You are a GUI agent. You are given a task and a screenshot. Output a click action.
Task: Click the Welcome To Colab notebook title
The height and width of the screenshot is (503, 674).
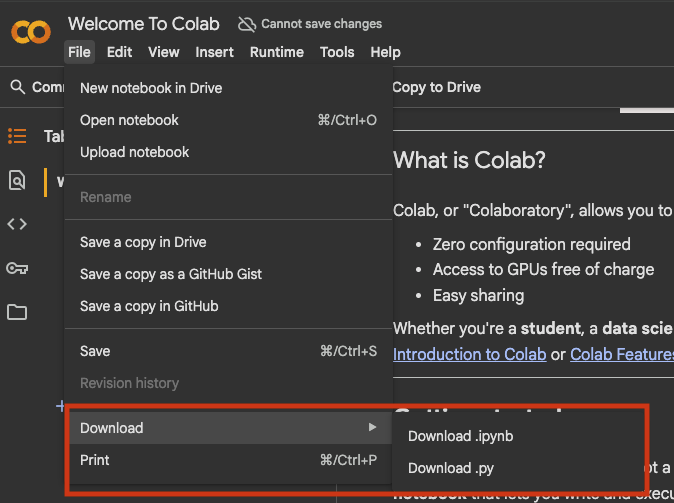pyautogui.click(x=144, y=24)
